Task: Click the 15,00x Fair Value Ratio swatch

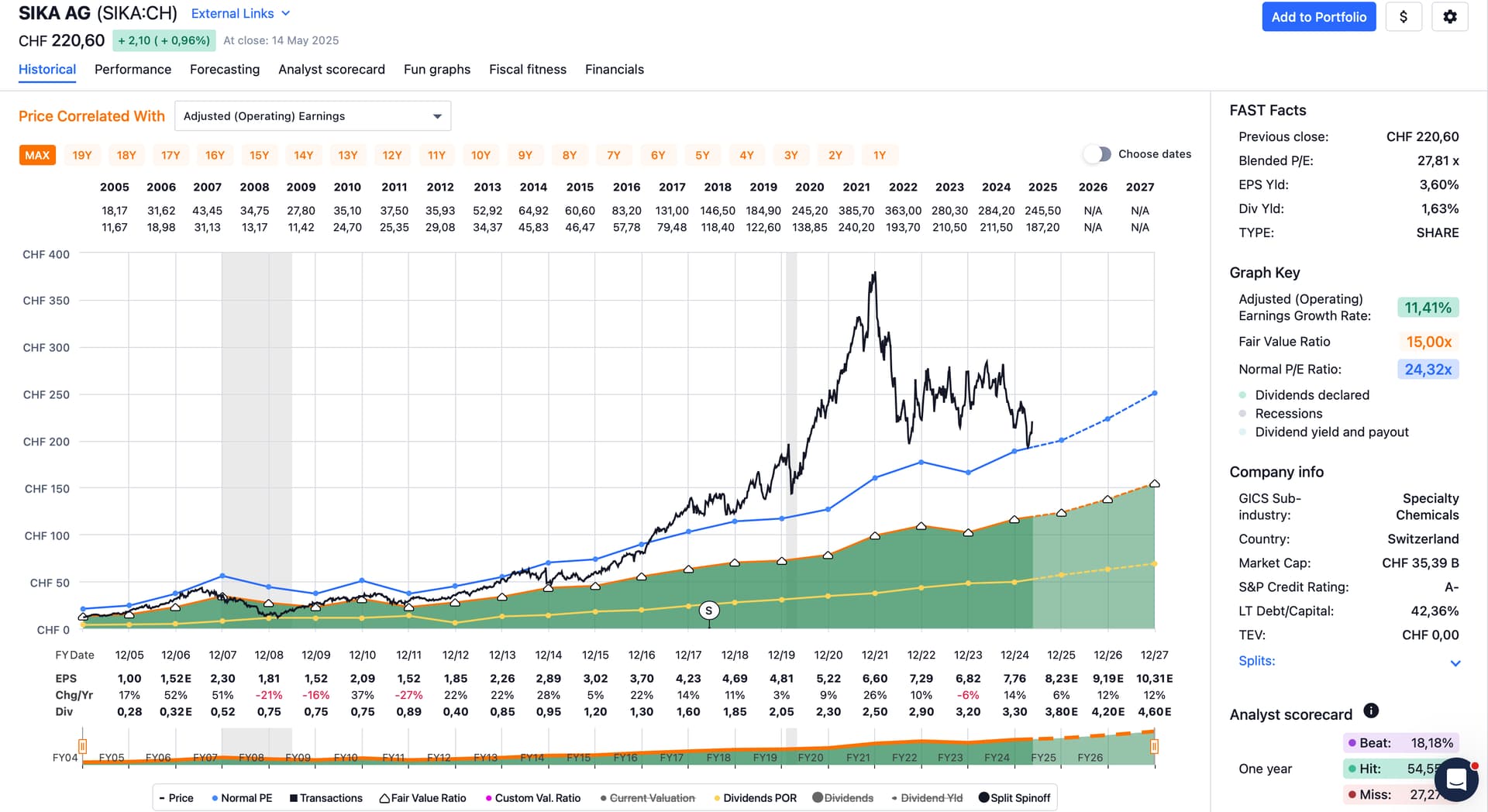Action: 1428,342
